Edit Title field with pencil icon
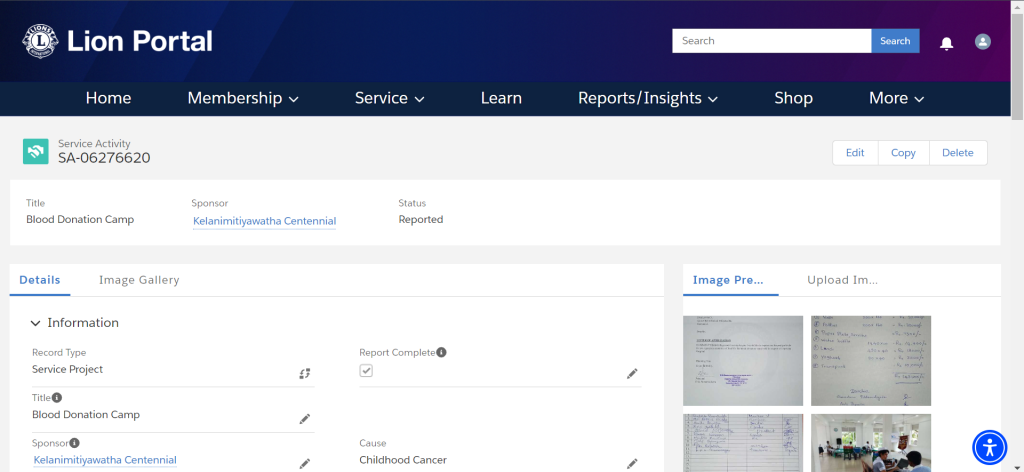Image resolution: width=1024 pixels, height=472 pixels. [x=305, y=419]
